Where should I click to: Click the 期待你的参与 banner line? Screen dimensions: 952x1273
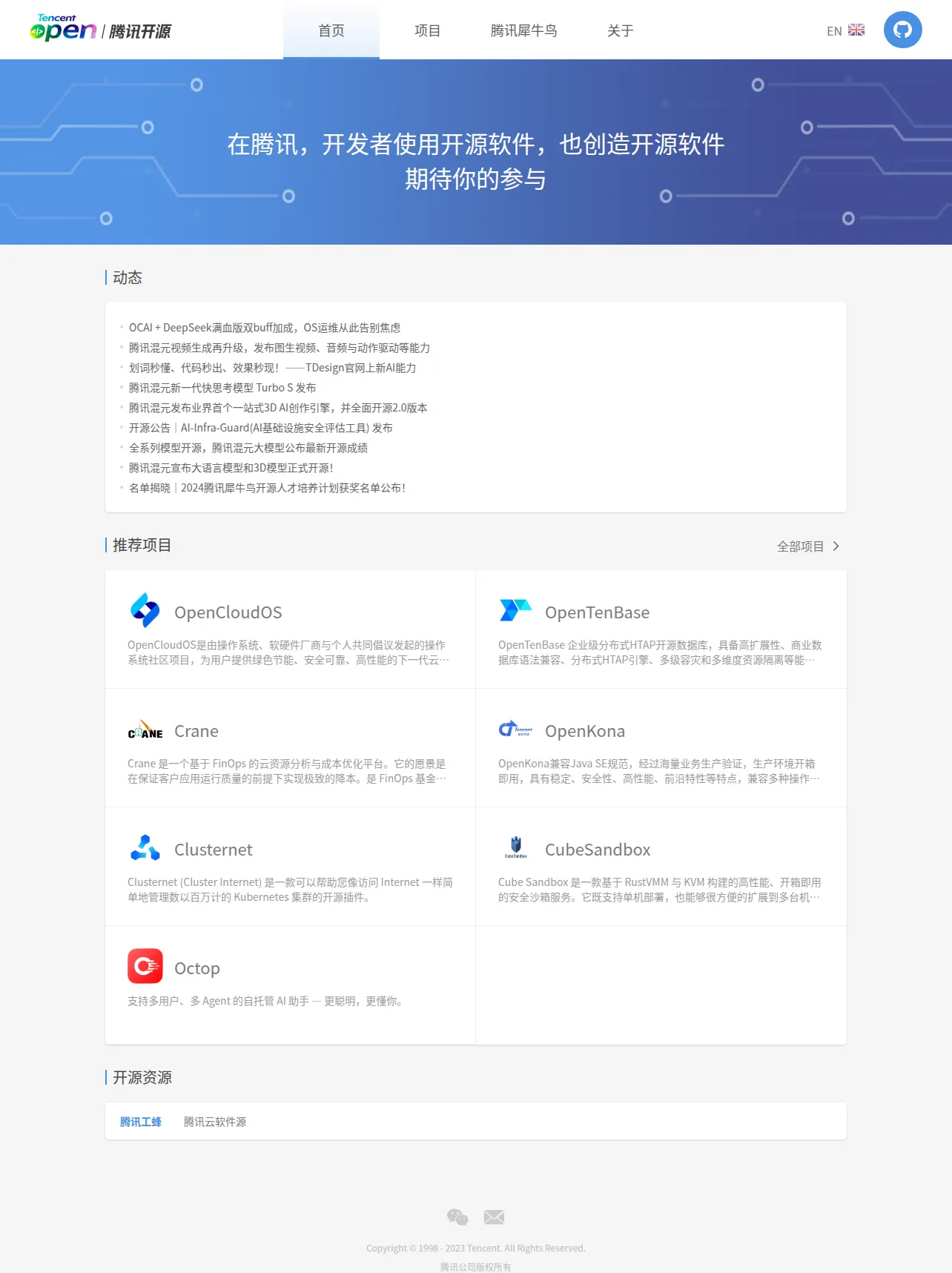(x=476, y=179)
